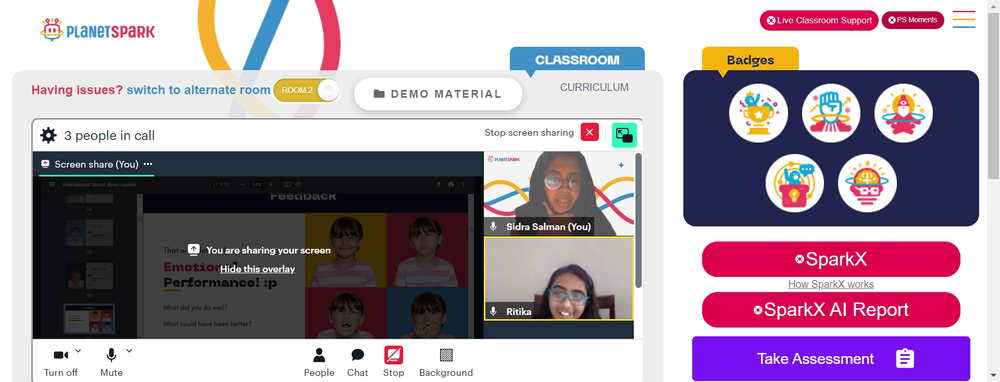Open the SparkX AI Report

831,310
